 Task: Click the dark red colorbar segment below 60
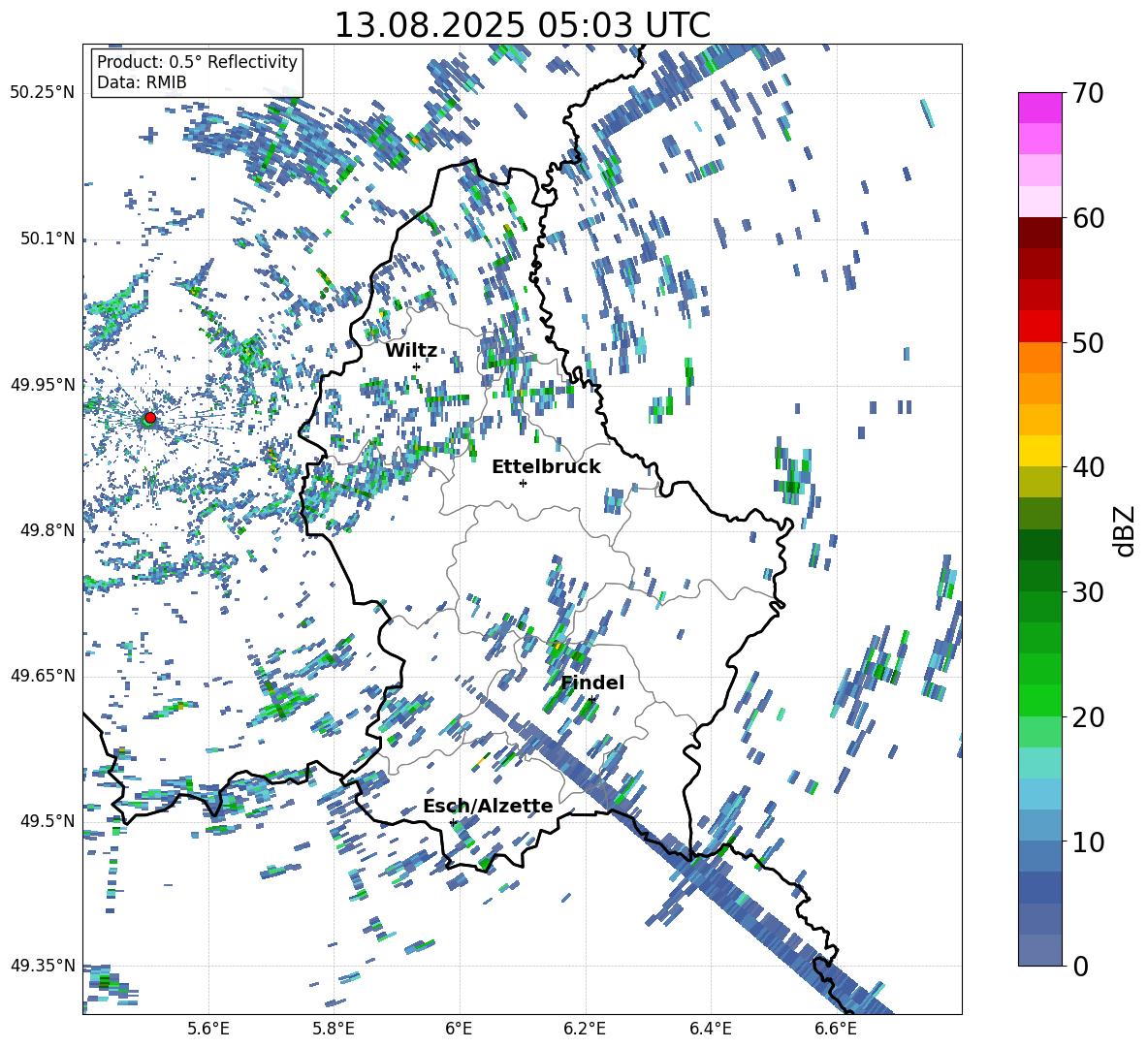click(x=1040, y=233)
